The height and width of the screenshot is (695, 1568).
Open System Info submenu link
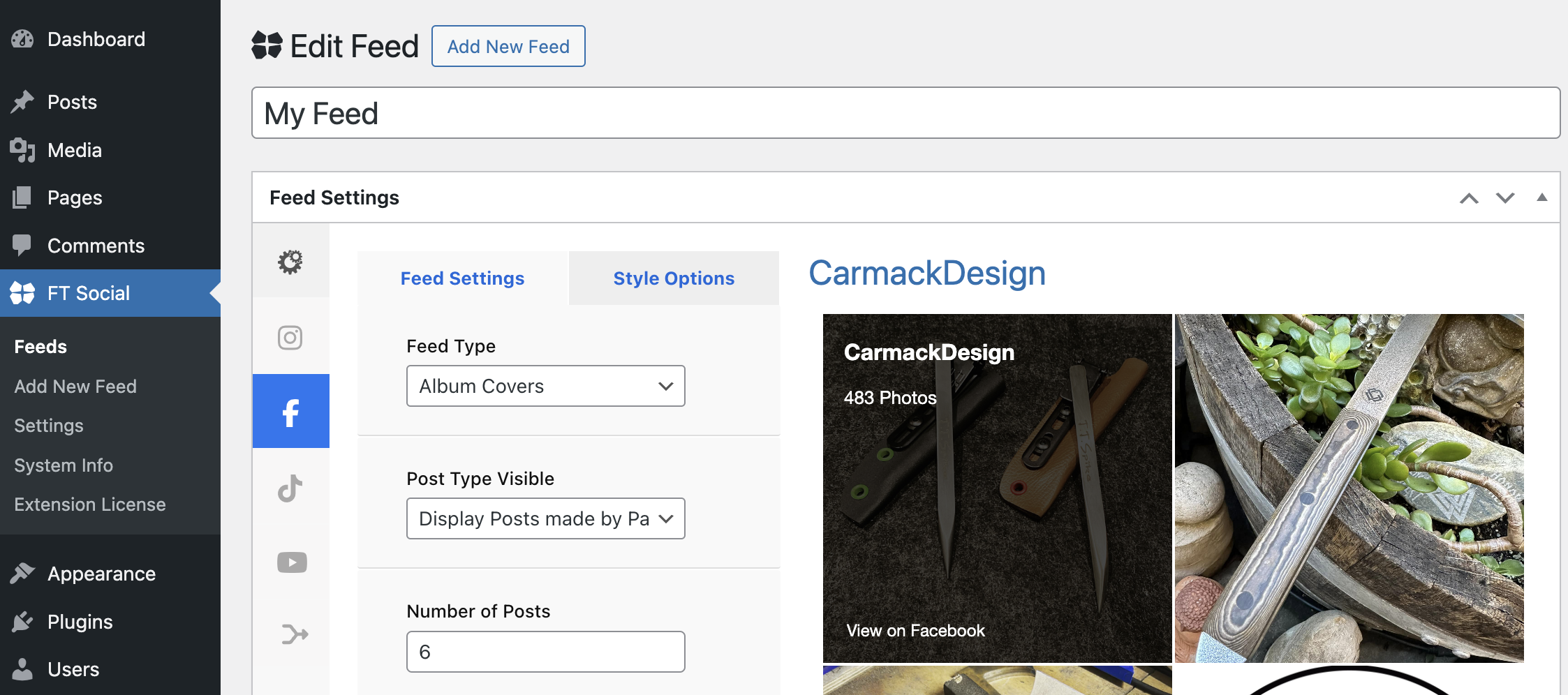pyautogui.click(x=64, y=465)
